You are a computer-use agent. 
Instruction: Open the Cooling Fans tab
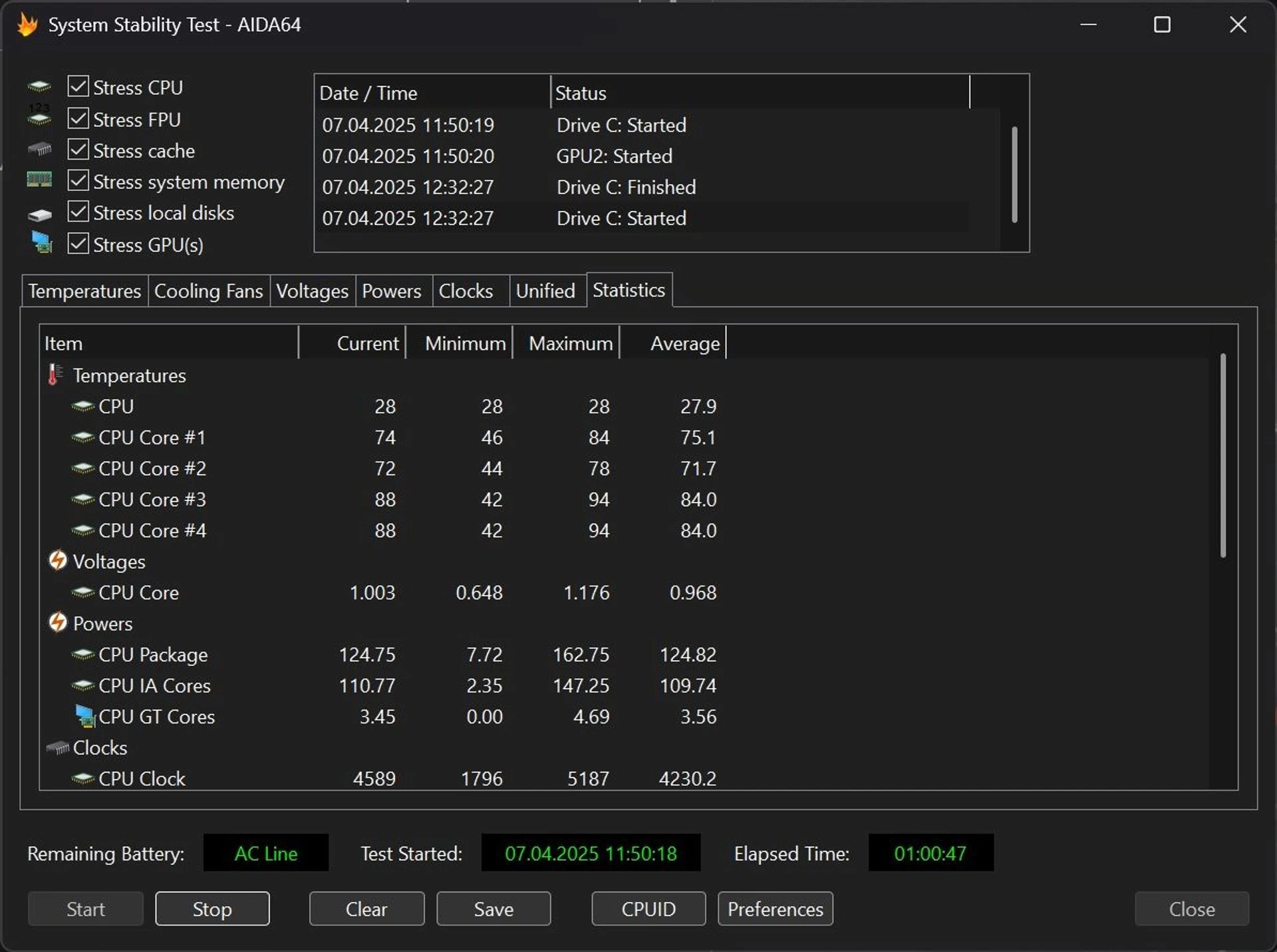click(208, 291)
